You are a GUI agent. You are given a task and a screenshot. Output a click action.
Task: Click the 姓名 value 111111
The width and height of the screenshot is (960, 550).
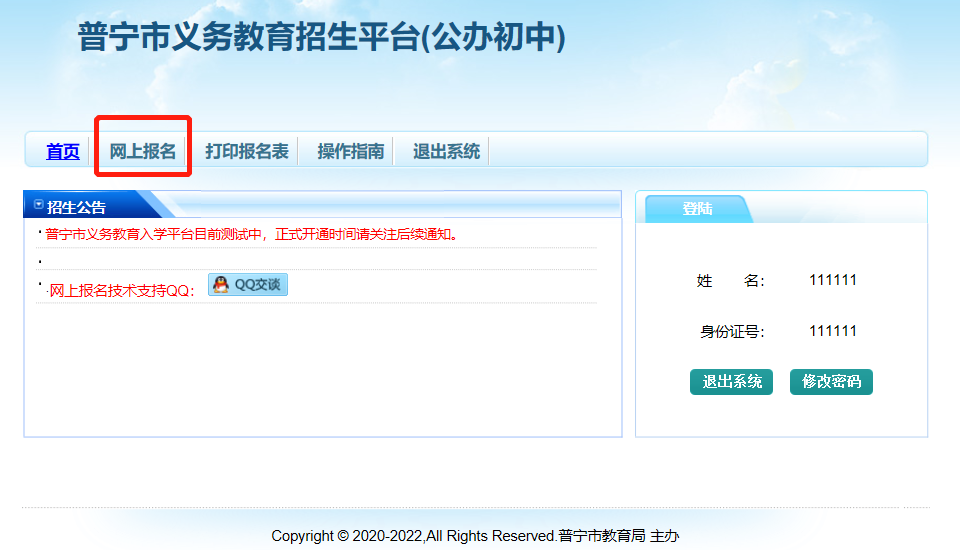tap(833, 281)
